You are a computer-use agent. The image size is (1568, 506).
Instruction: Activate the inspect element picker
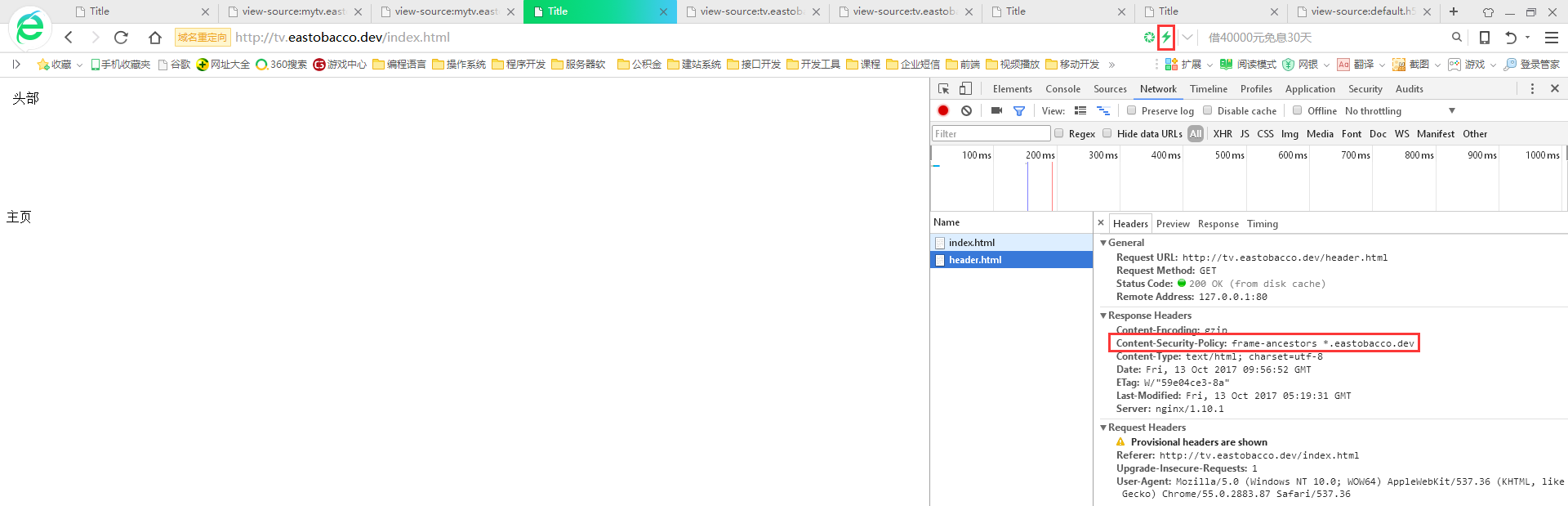943,88
